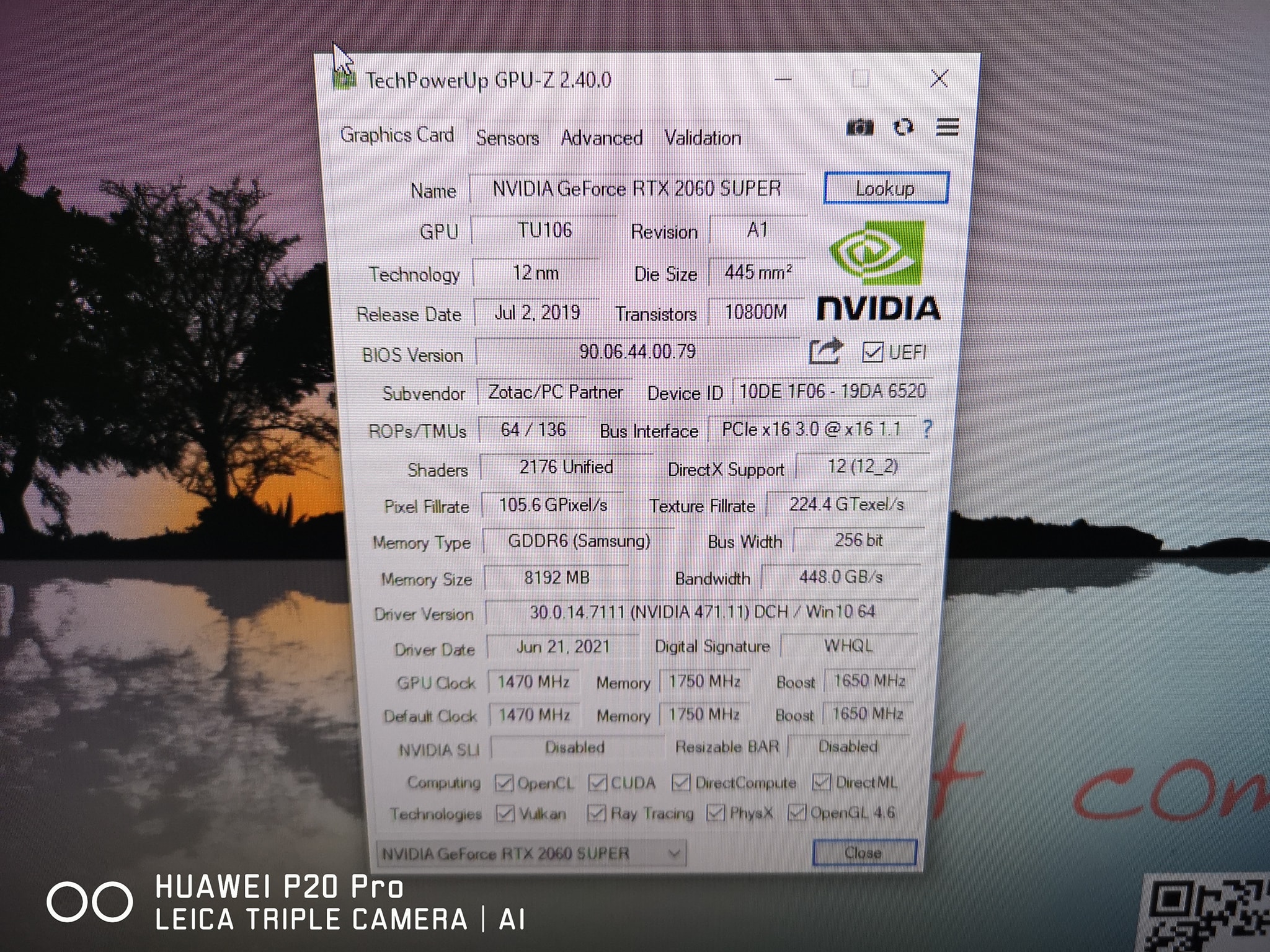Viewport: 1270px width, 952px height.
Task: Click the BIOS Version field
Action: coord(637,352)
